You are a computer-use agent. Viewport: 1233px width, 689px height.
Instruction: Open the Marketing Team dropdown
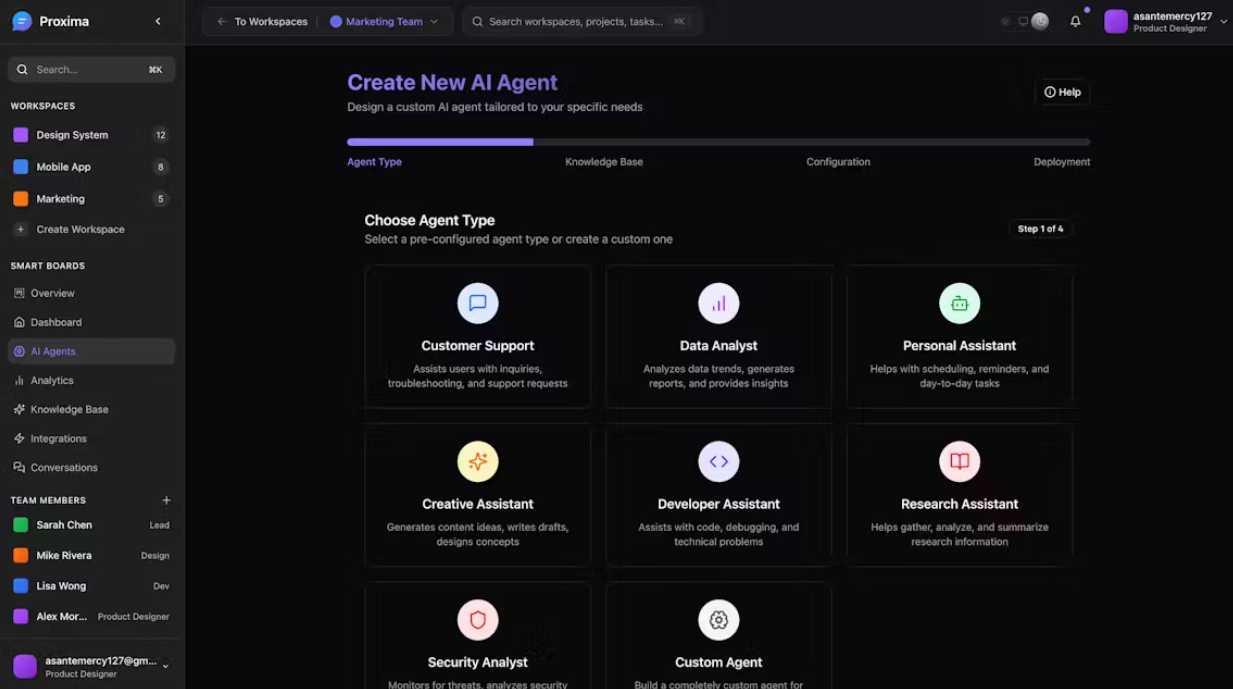pyautogui.click(x=384, y=21)
